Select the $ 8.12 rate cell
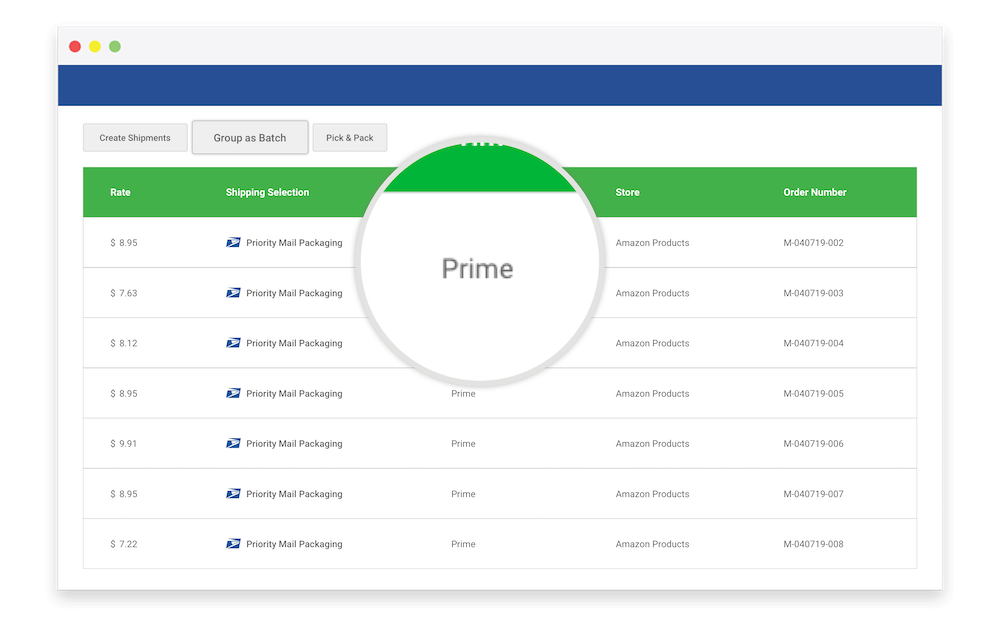 click(x=124, y=343)
